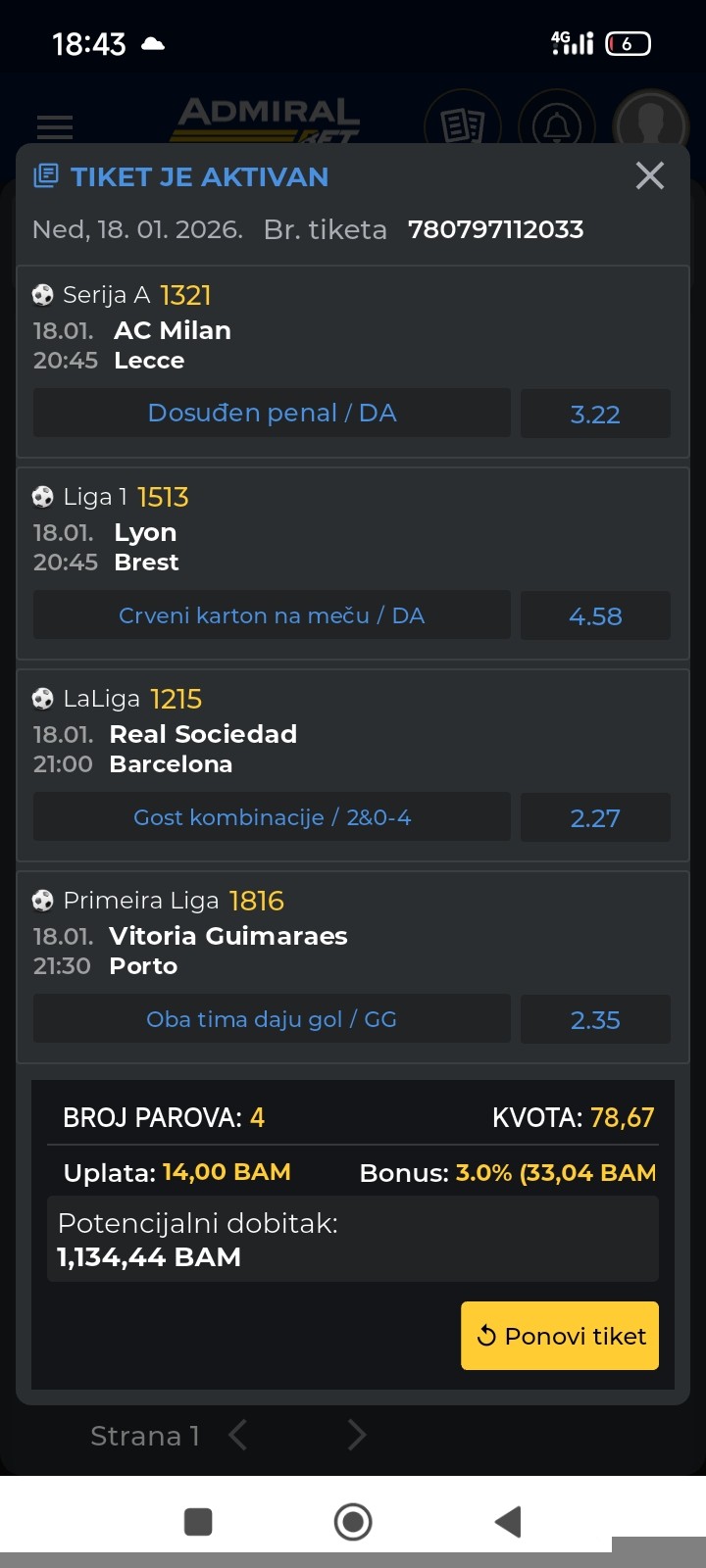Go to the next page chevron
Viewport: 706px width, 1568px height.
357,1436
